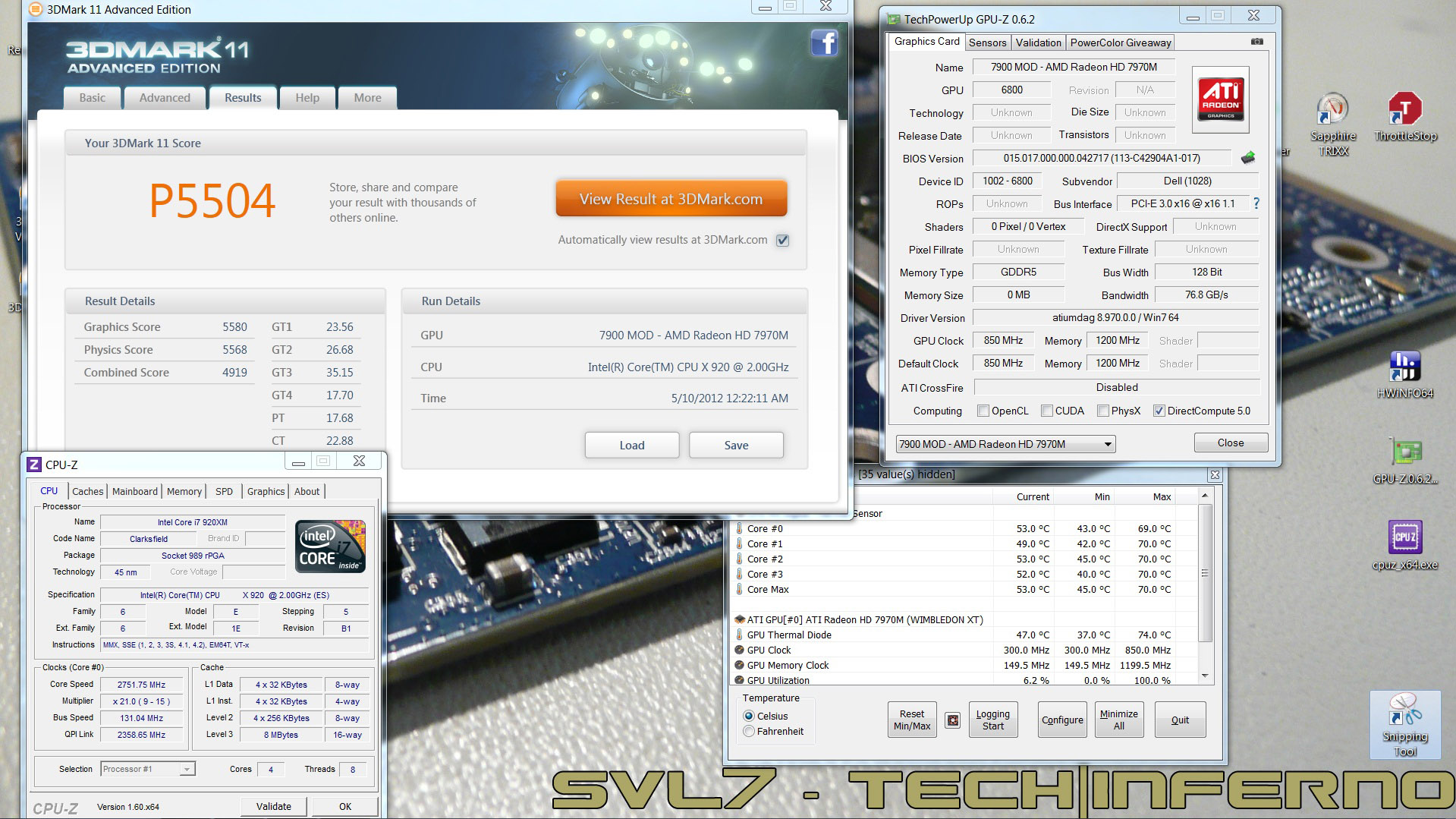Click the Quit button in sensor window
The height and width of the screenshot is (819, 1456).
pyautogui.click(x=1180, y=720)
